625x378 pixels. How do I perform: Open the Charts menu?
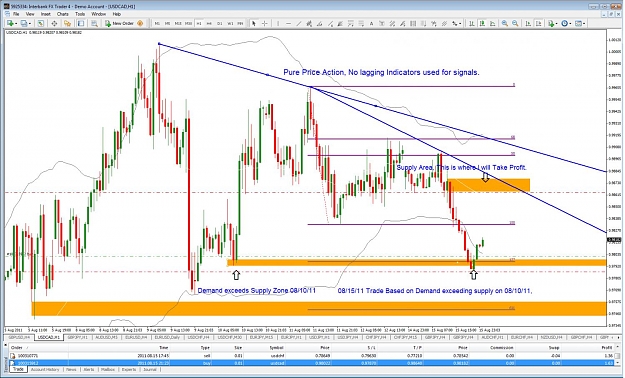click(63, 14)
